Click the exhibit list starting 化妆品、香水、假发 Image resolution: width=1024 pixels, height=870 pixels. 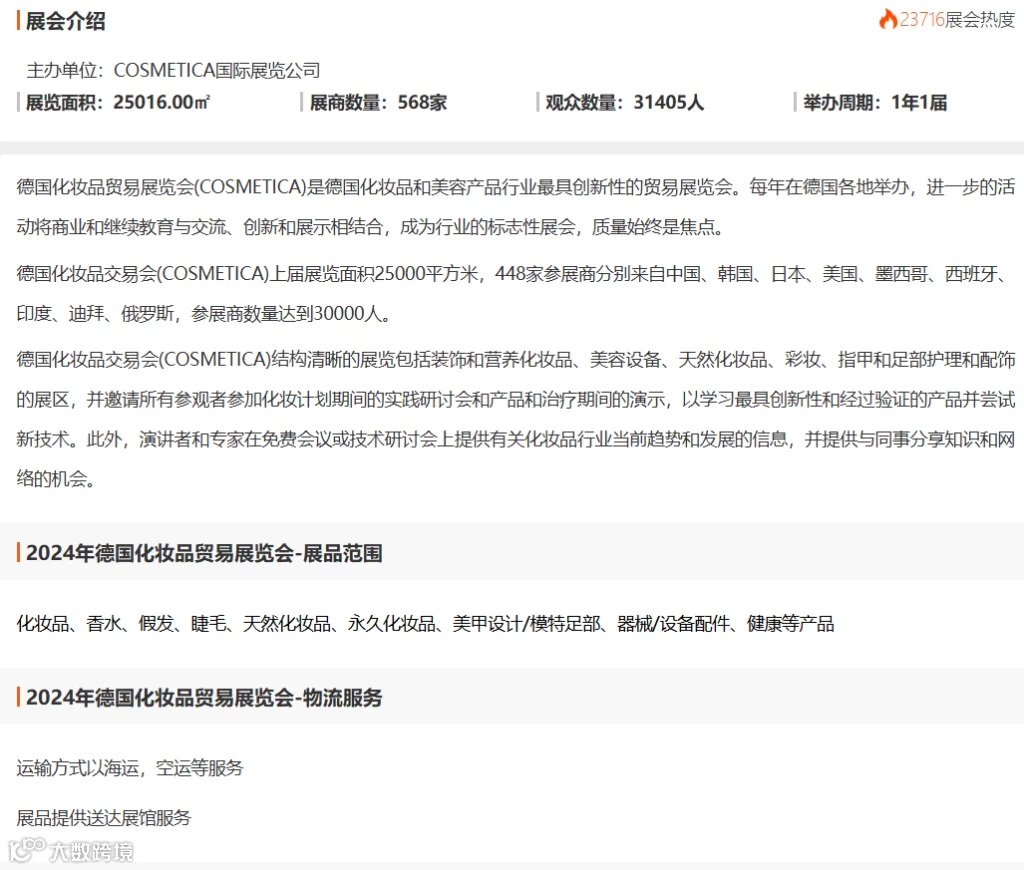coord(425,624)
